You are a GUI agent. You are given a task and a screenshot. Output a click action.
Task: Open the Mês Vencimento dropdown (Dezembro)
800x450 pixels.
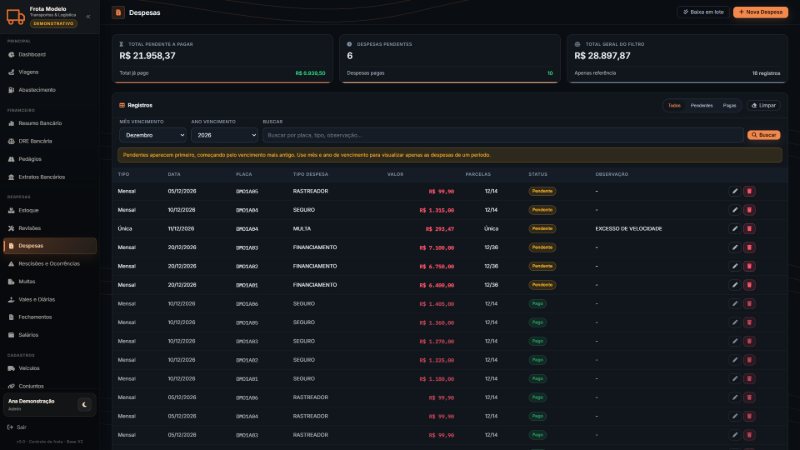pyautogui.click(x=153, y=135)
